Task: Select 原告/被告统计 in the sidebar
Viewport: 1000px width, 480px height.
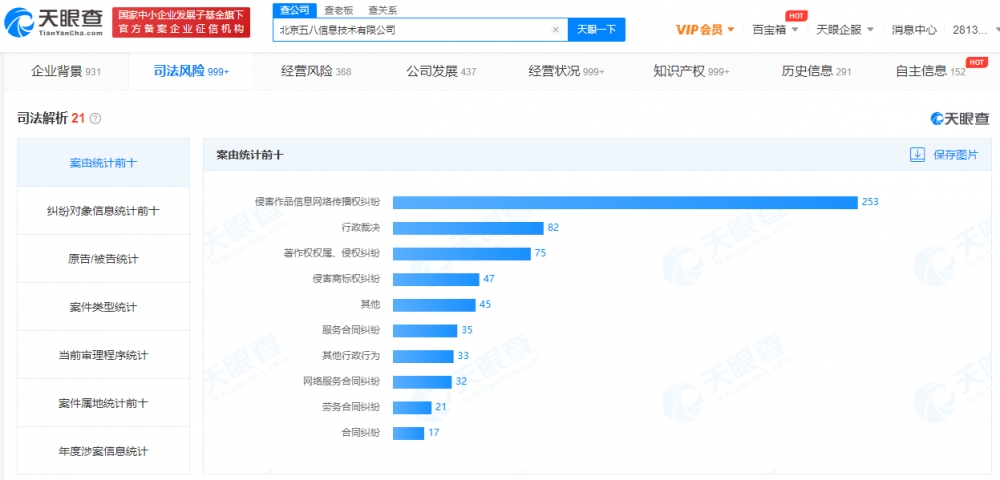Action: click(x=103, y=259)
